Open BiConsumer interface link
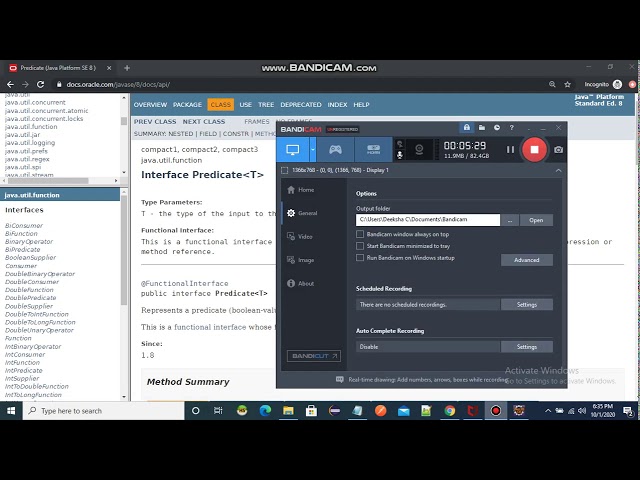Viewport: 640px width, 480px height. pyautogui.click(x=24, y=226)
